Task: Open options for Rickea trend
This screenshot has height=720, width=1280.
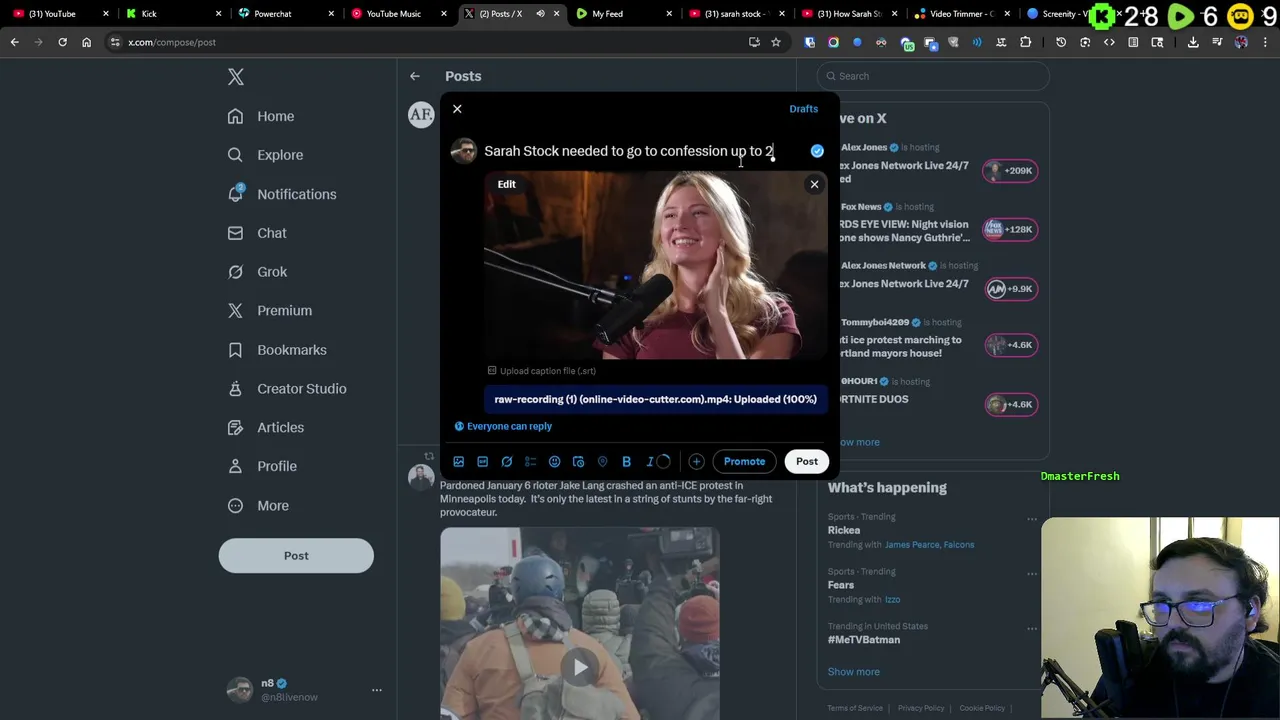Action: 1032,519
